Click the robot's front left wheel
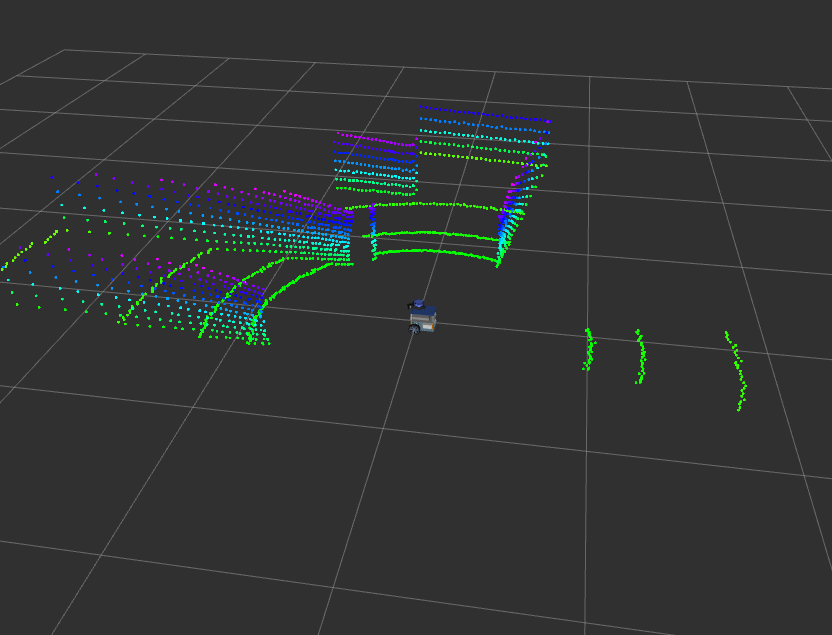The height and width of the screenshot is (635, 832). coord(414,329)
